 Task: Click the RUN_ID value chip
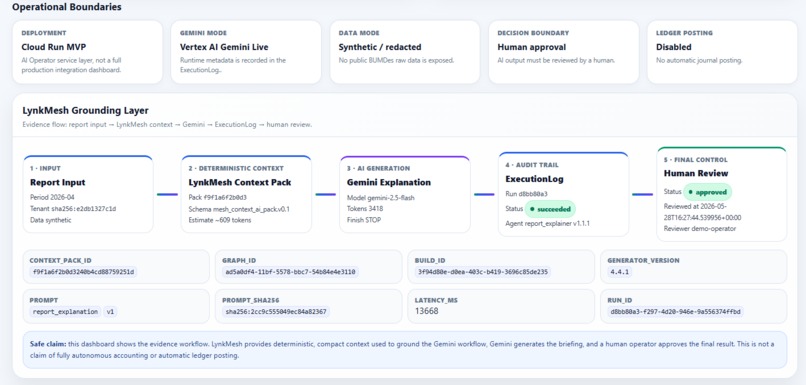pyautogui.click(x=675, y=311)
